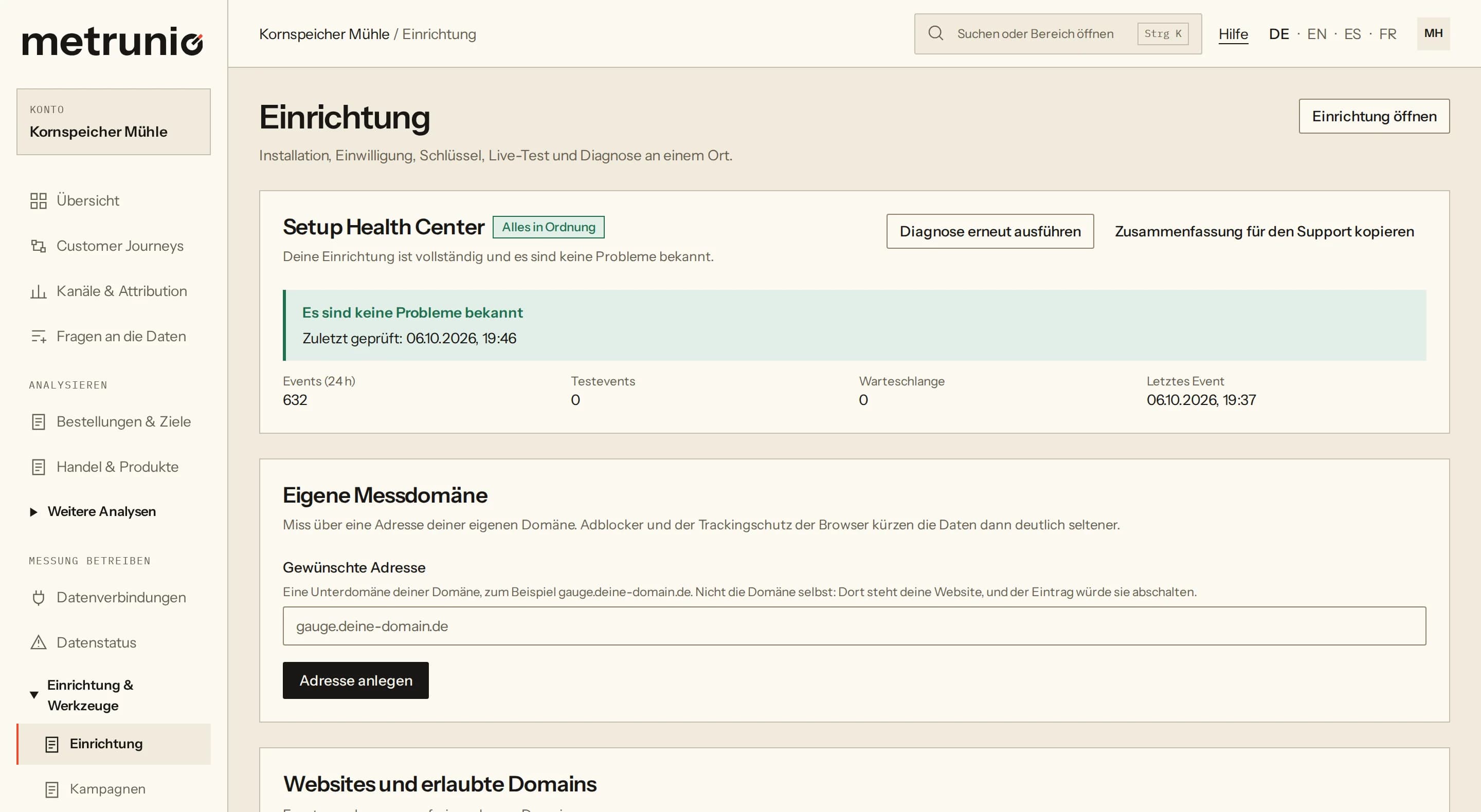Click the Datenstatus warning triangle icon
The image size is (1481, 812).
[39, 642]
